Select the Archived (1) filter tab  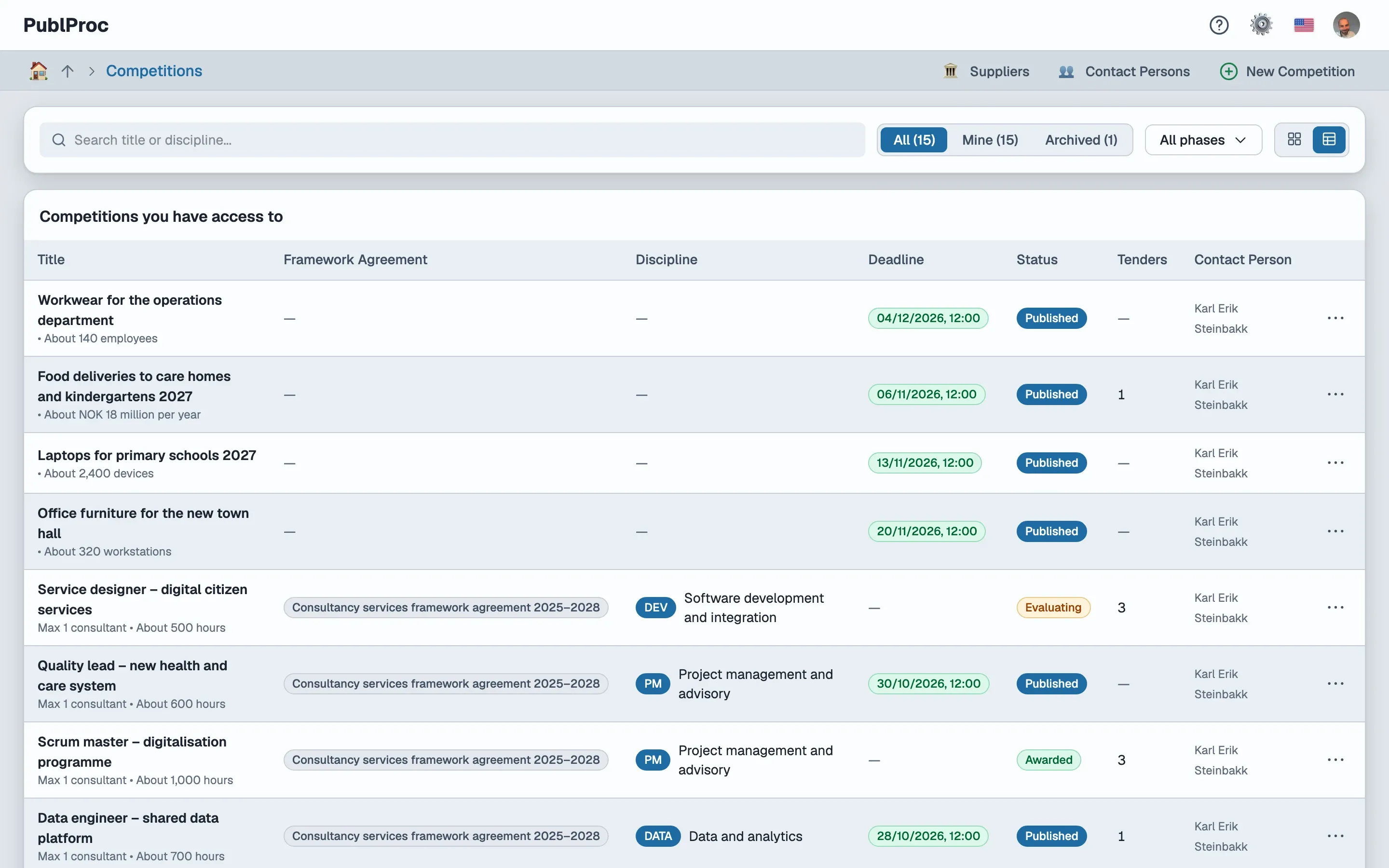tap(1081, 140)
